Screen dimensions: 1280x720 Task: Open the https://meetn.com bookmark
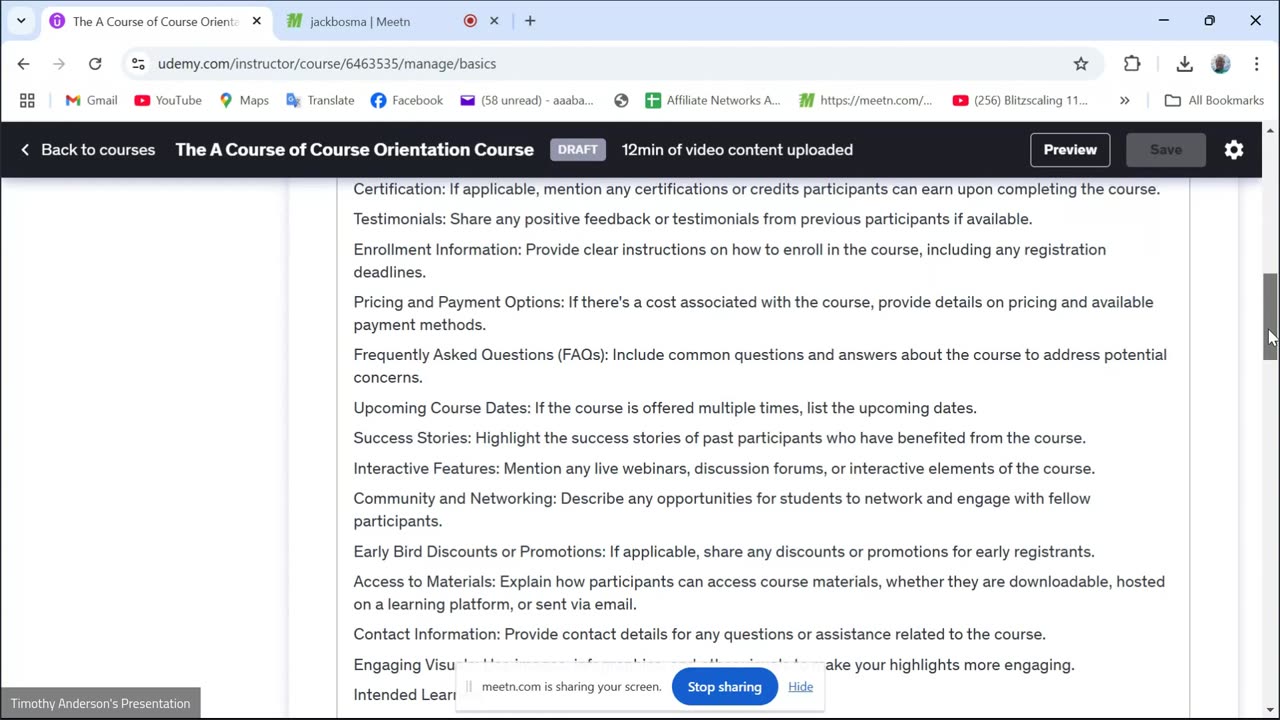tap(866, 100)
